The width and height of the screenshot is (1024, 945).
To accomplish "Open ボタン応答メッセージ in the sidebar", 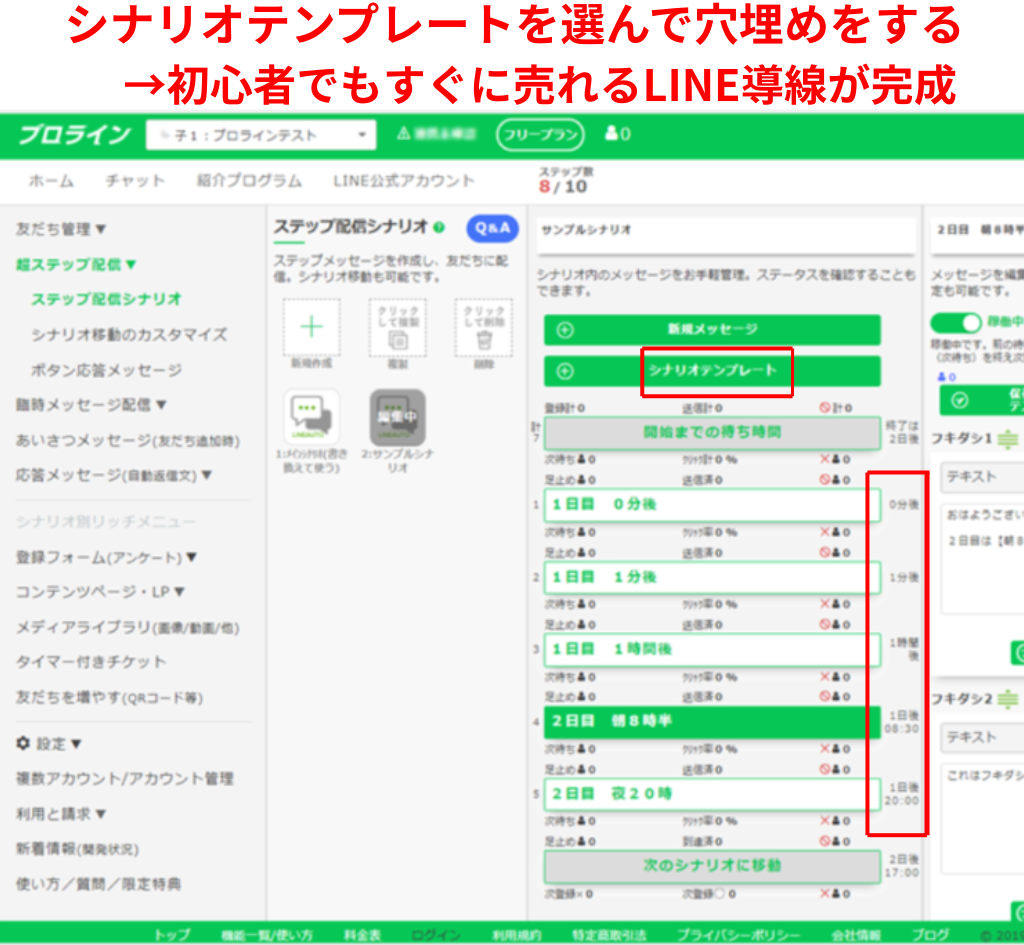I will tap(106, 370).
